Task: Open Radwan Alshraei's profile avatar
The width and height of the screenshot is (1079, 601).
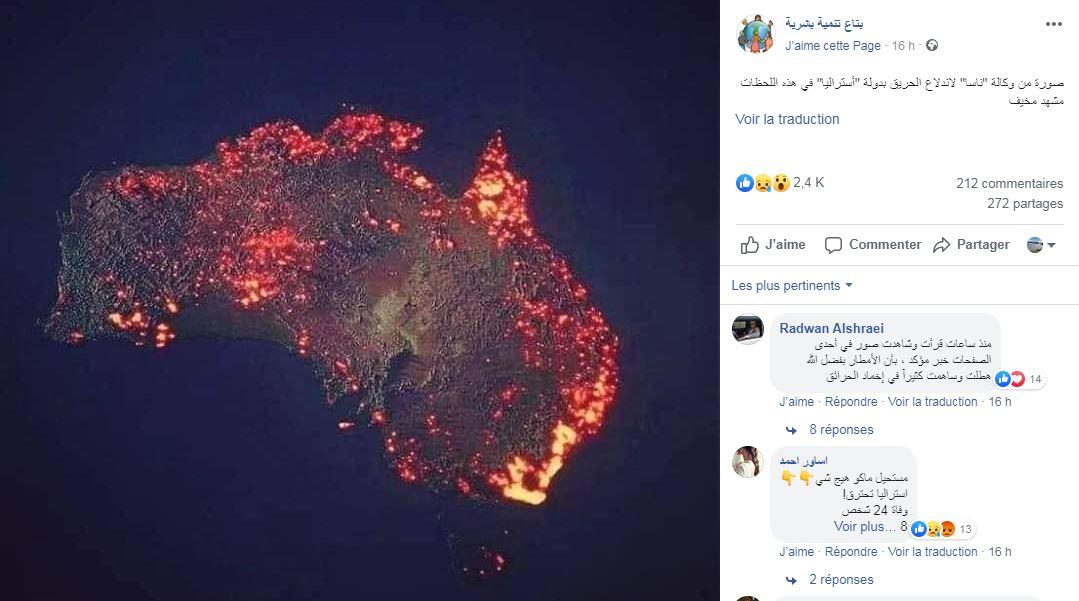Action: 747,330
